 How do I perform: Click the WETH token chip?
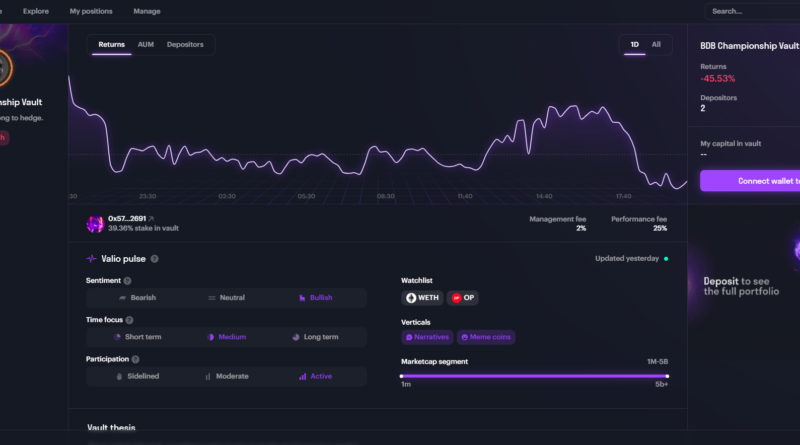click(422, 298)
